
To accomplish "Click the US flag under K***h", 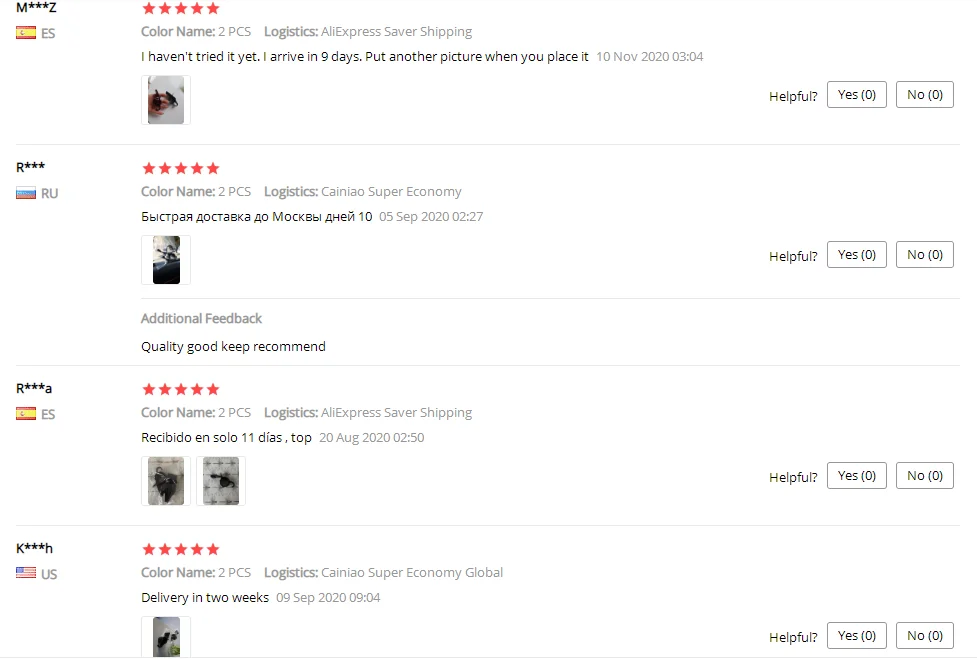I will [26, 573].
